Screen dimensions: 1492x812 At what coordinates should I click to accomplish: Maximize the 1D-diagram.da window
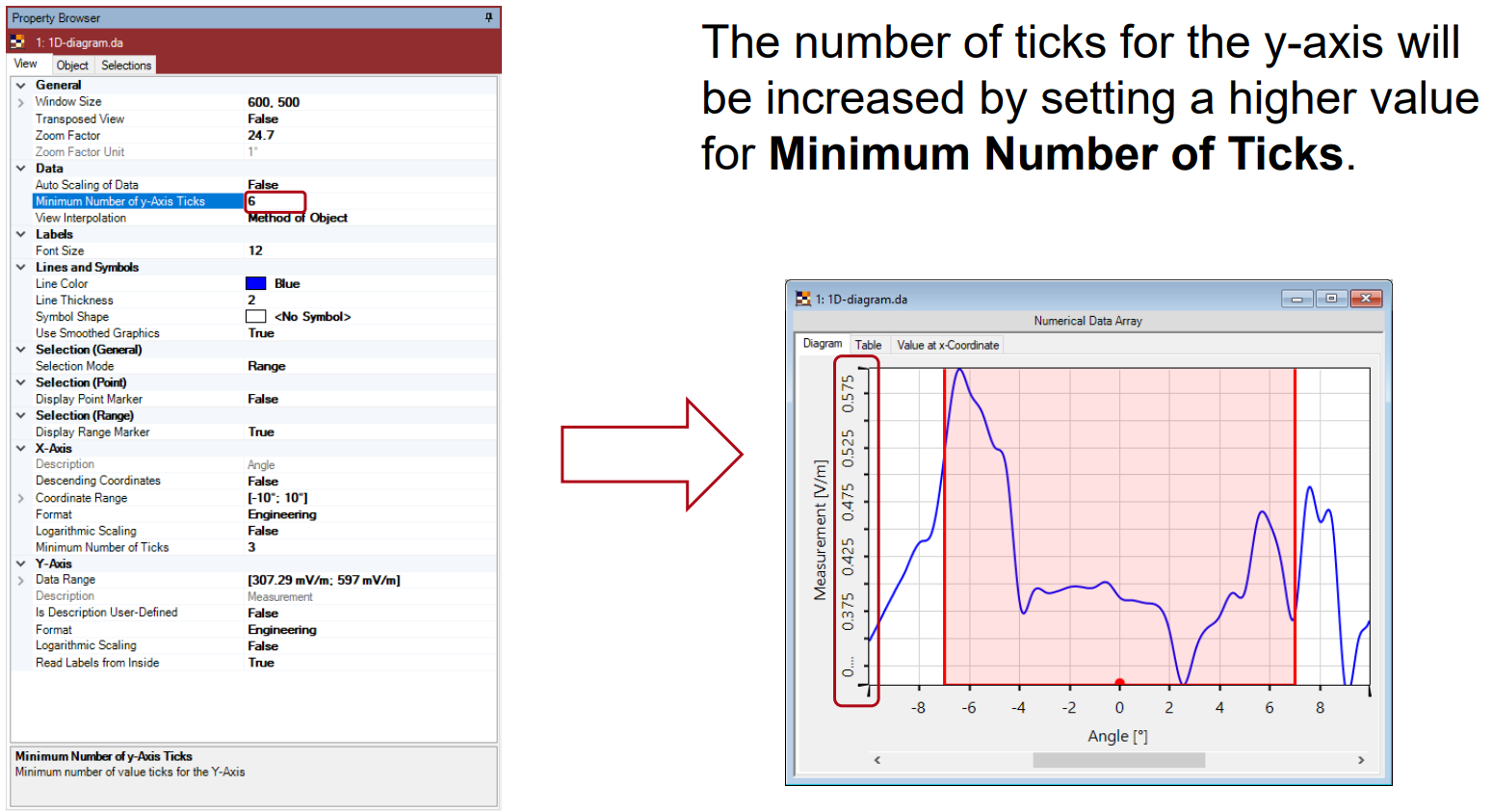[x=1331, y=299]
